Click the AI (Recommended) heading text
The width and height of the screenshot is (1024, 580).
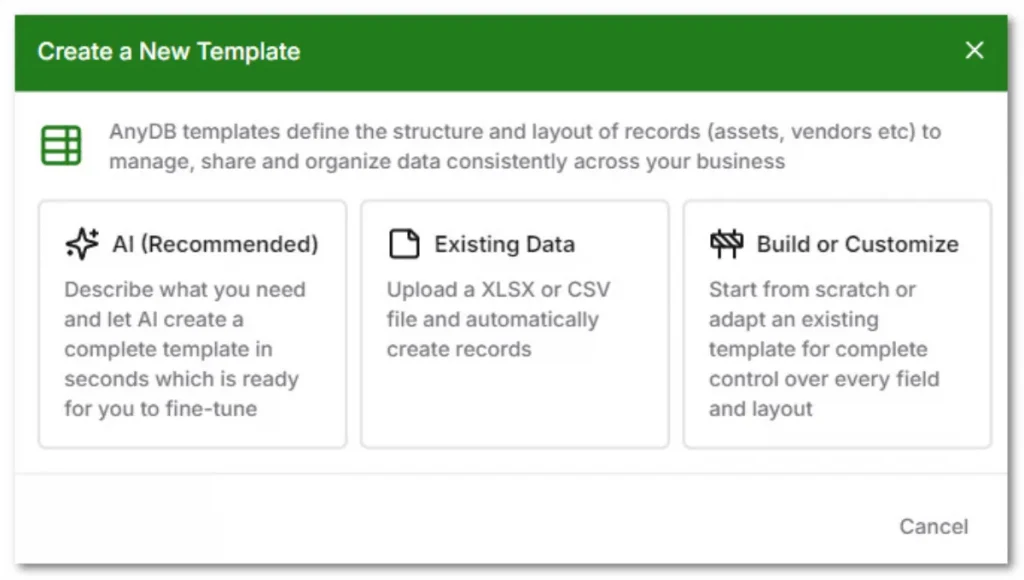215,244
